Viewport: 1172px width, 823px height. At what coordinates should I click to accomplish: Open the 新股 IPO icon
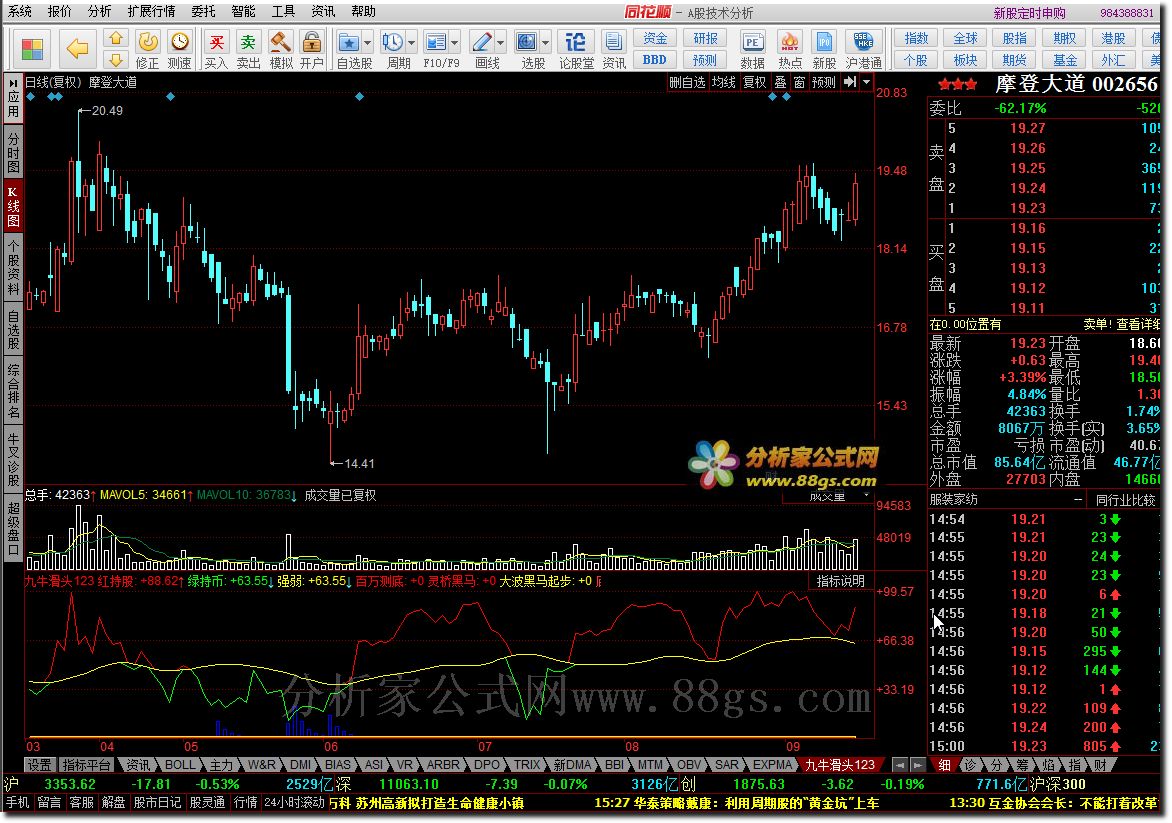[x=824, y=42]
